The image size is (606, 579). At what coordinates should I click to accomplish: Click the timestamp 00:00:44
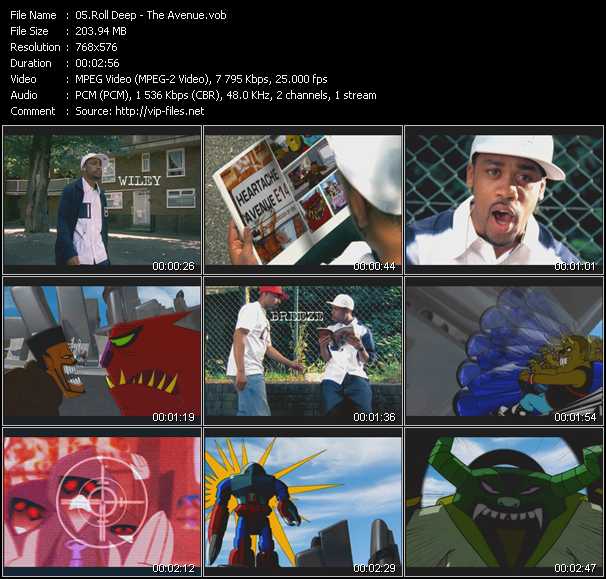coord(374,266)
